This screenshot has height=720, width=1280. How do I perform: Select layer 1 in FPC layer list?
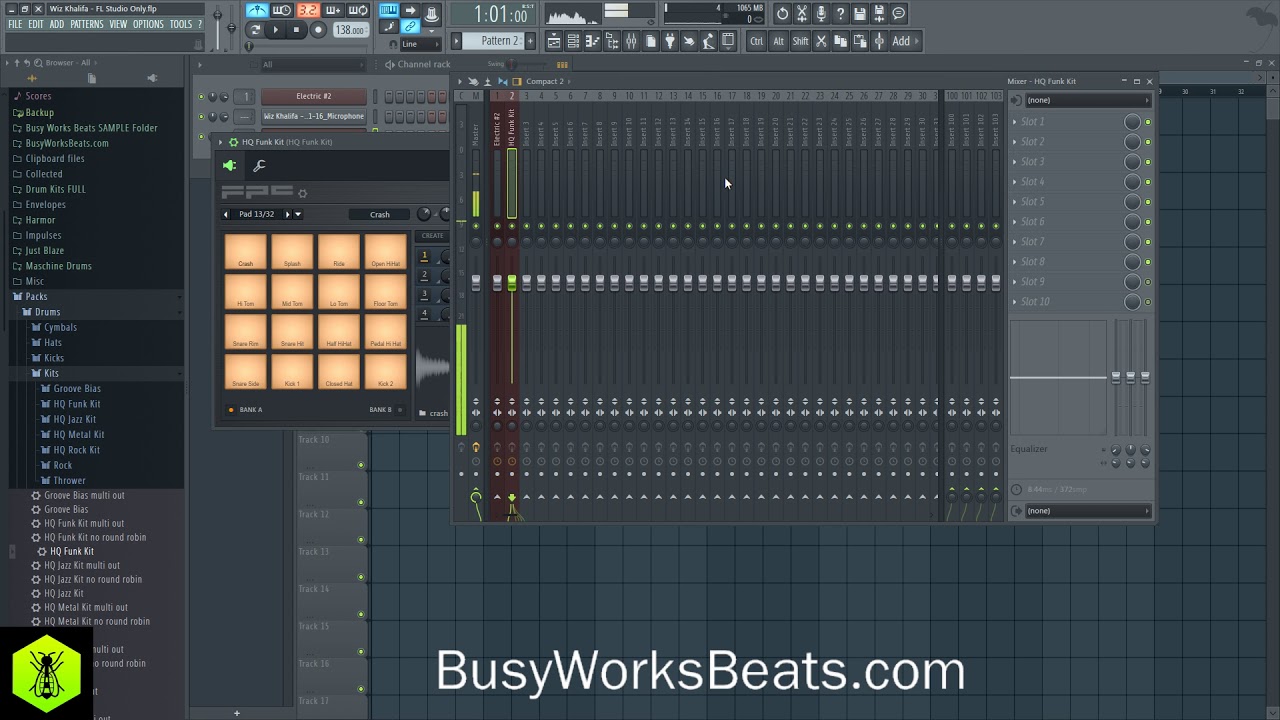[424, 256]
